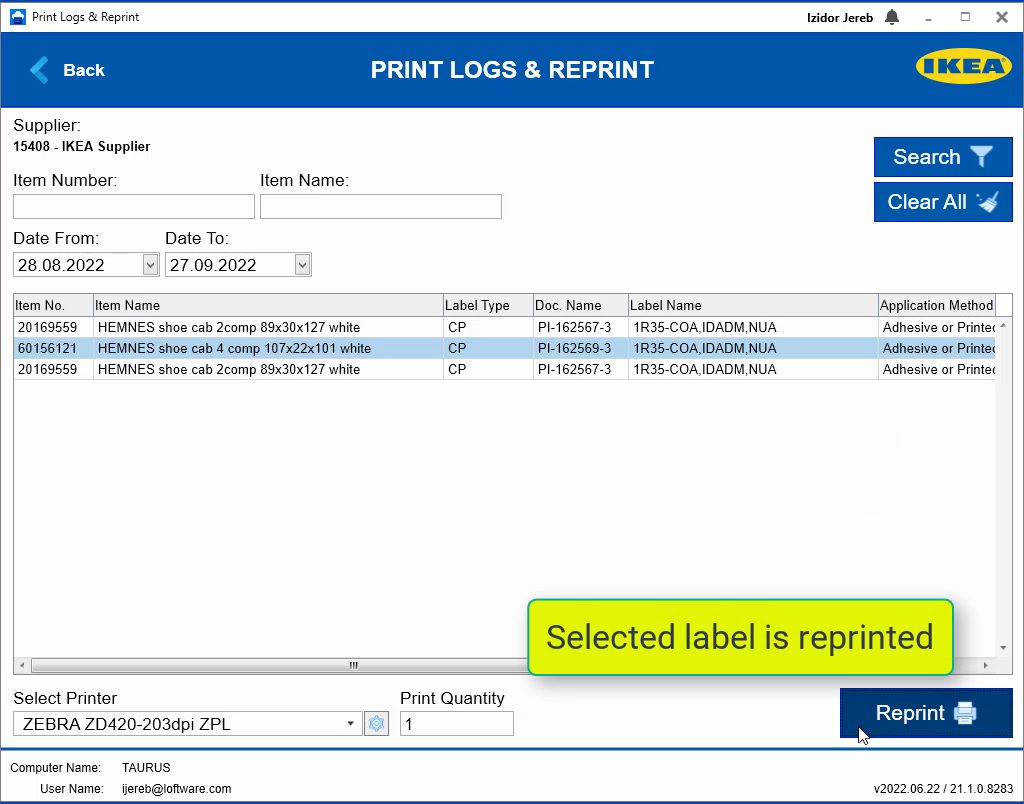Viewport: 1024px width, 804px height.
Task: Click Date To value 27.09.2022
Action: tap(213, 265)
